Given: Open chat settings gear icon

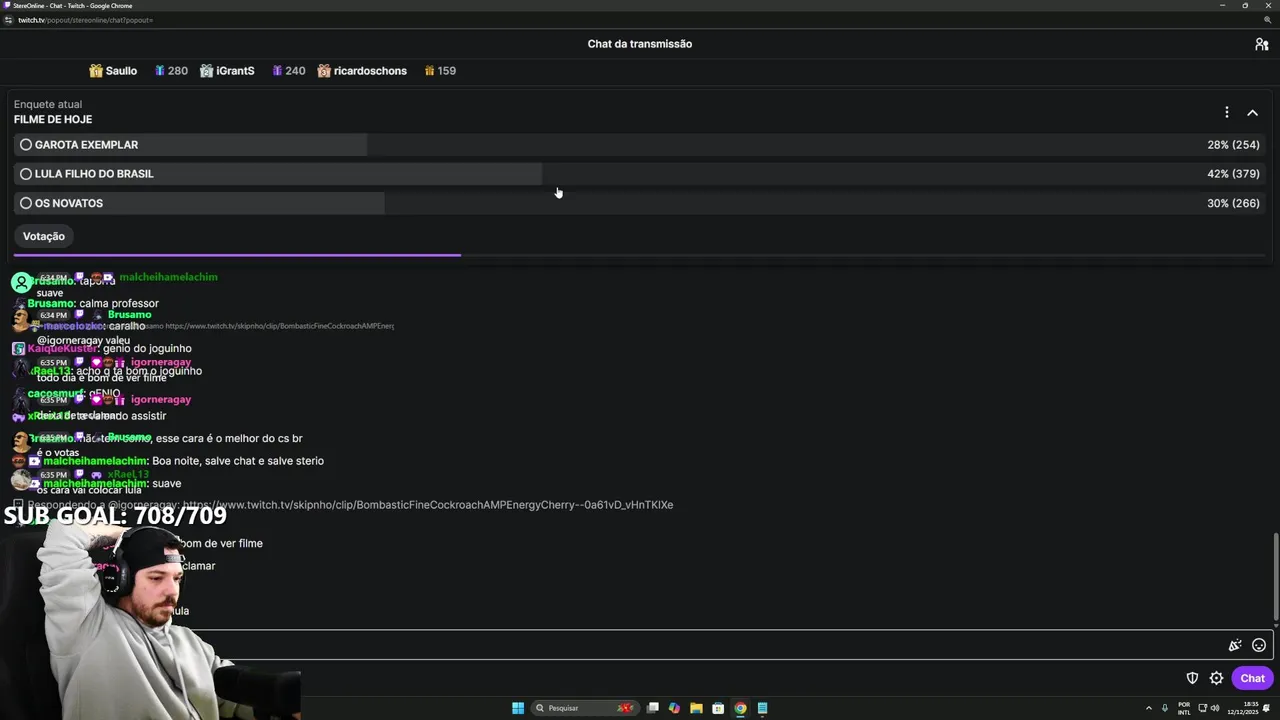Looking at the screenshot, I should pos(1216,678).
